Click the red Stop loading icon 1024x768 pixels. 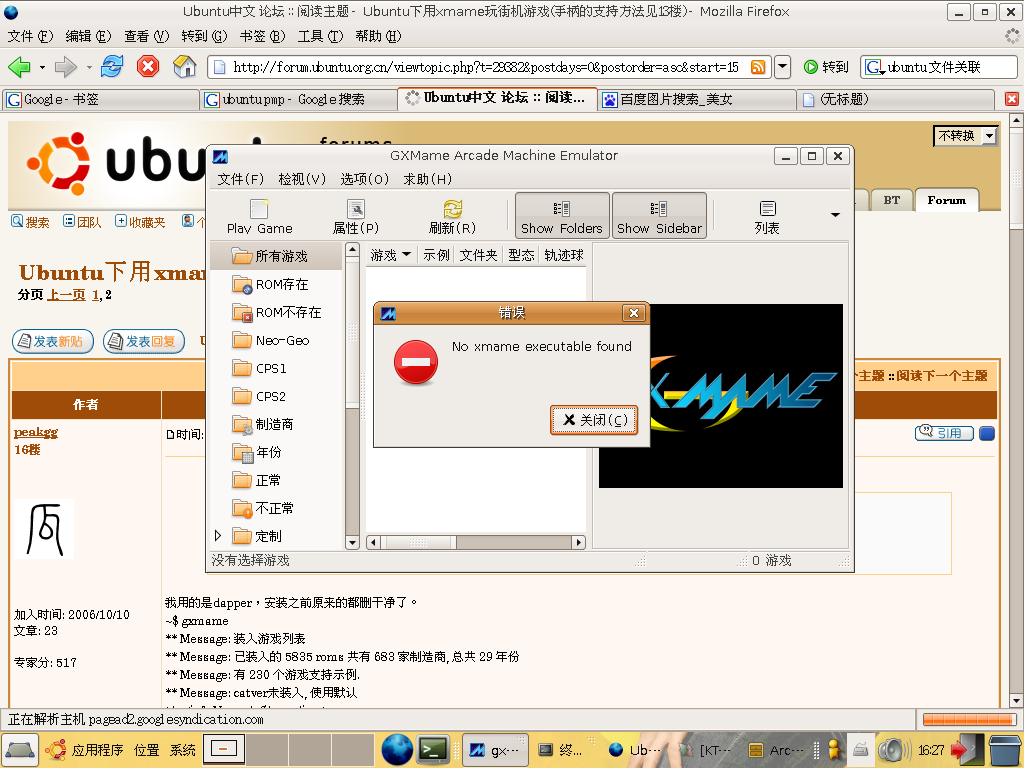click(148, 67)
